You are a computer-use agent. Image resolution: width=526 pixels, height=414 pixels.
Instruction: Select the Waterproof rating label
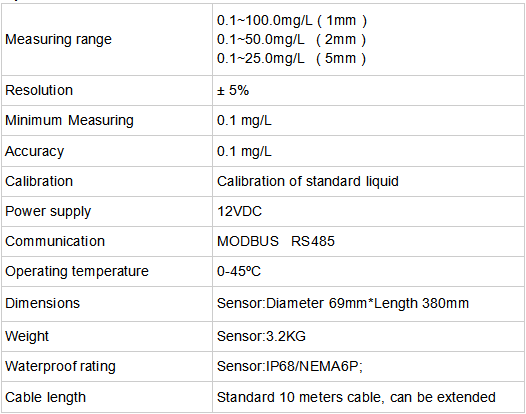[60, 366]
